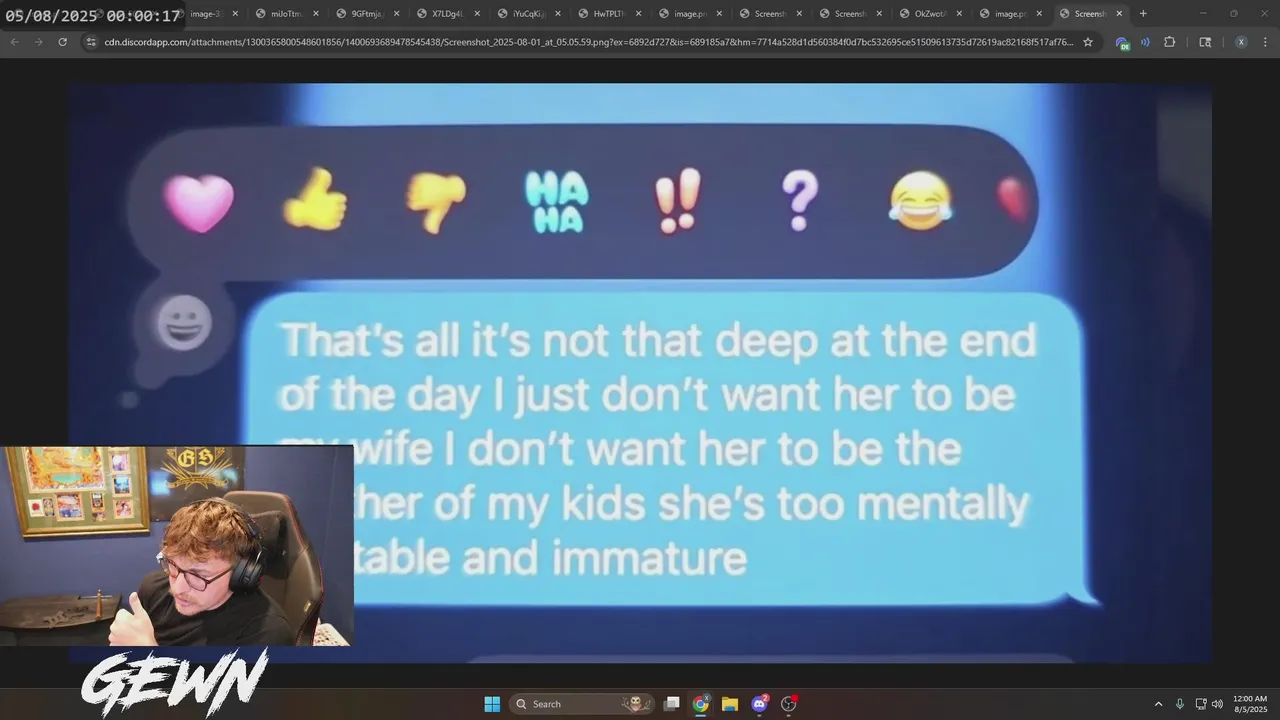Open File Explorer from the taskbar
The image size is (1280, 720).
coord(730,704)
